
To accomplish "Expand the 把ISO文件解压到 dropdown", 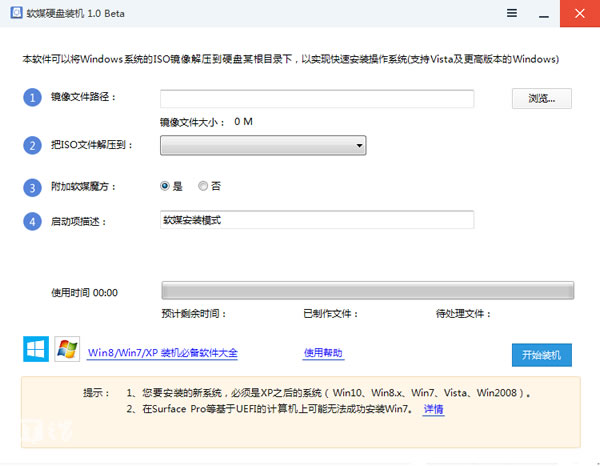I will point(263,145).
